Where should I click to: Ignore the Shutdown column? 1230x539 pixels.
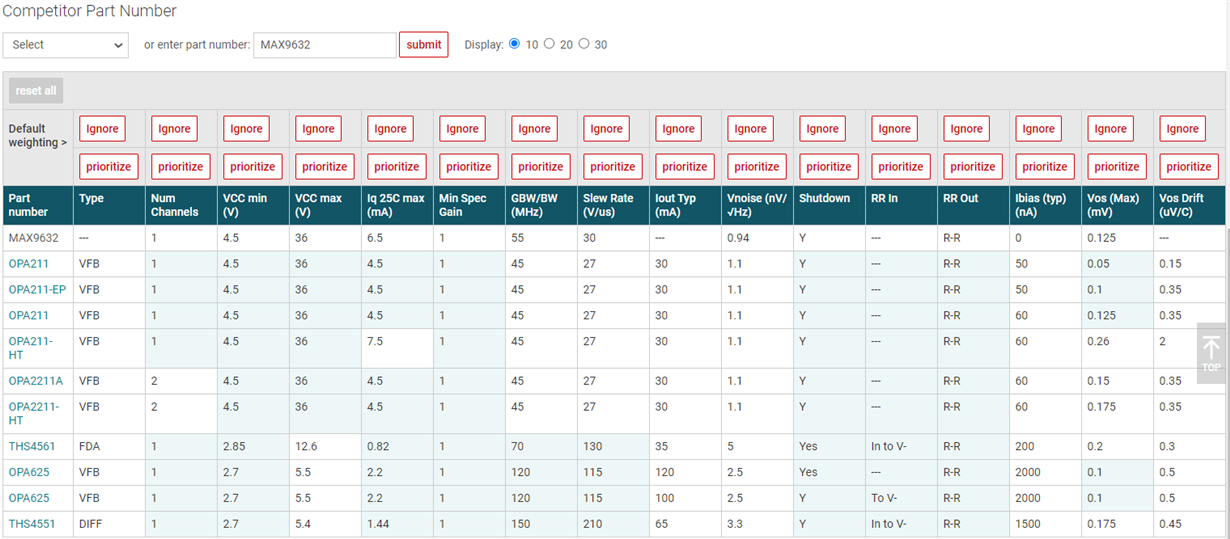coord(822,129)
